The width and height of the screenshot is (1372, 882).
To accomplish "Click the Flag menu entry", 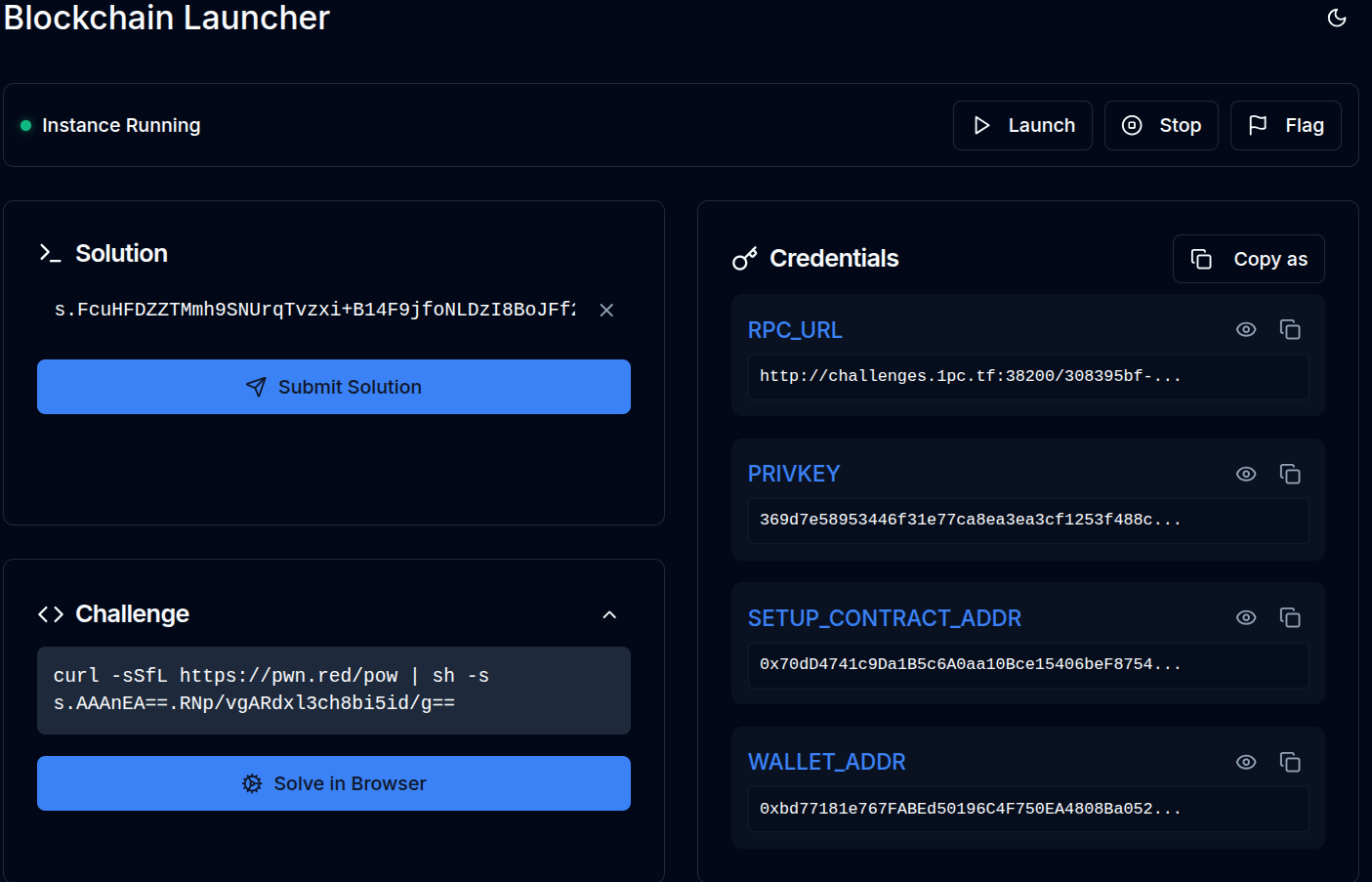I will coord(1285,125).
